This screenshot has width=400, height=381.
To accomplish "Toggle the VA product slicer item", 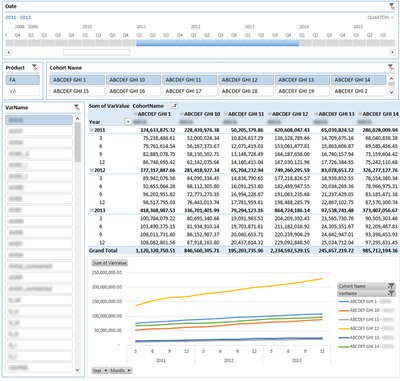I will 22,91.
